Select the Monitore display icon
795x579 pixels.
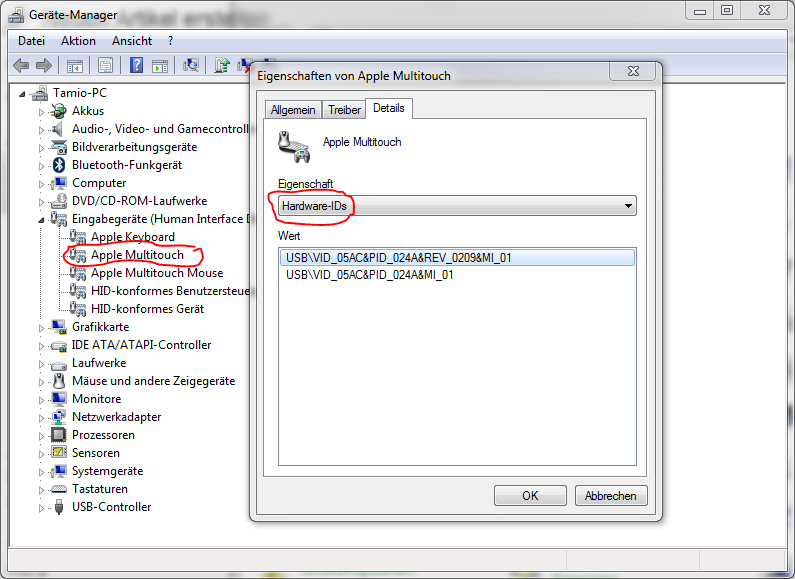click(x=59, y=399)
